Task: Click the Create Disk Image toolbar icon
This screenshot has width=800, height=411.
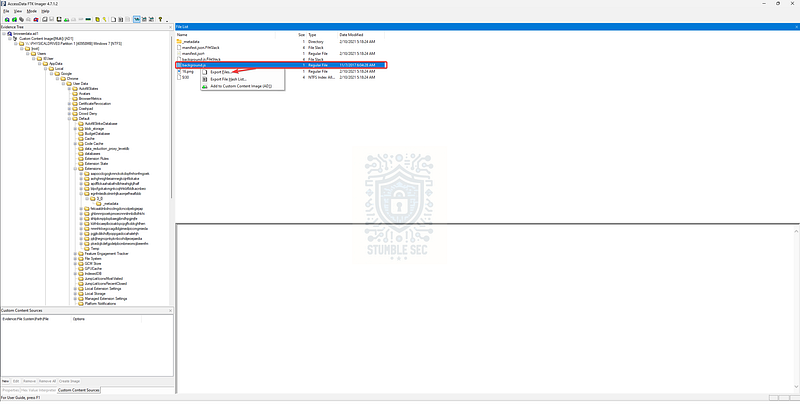Action: pyautogui.click(x=45, y=19)
